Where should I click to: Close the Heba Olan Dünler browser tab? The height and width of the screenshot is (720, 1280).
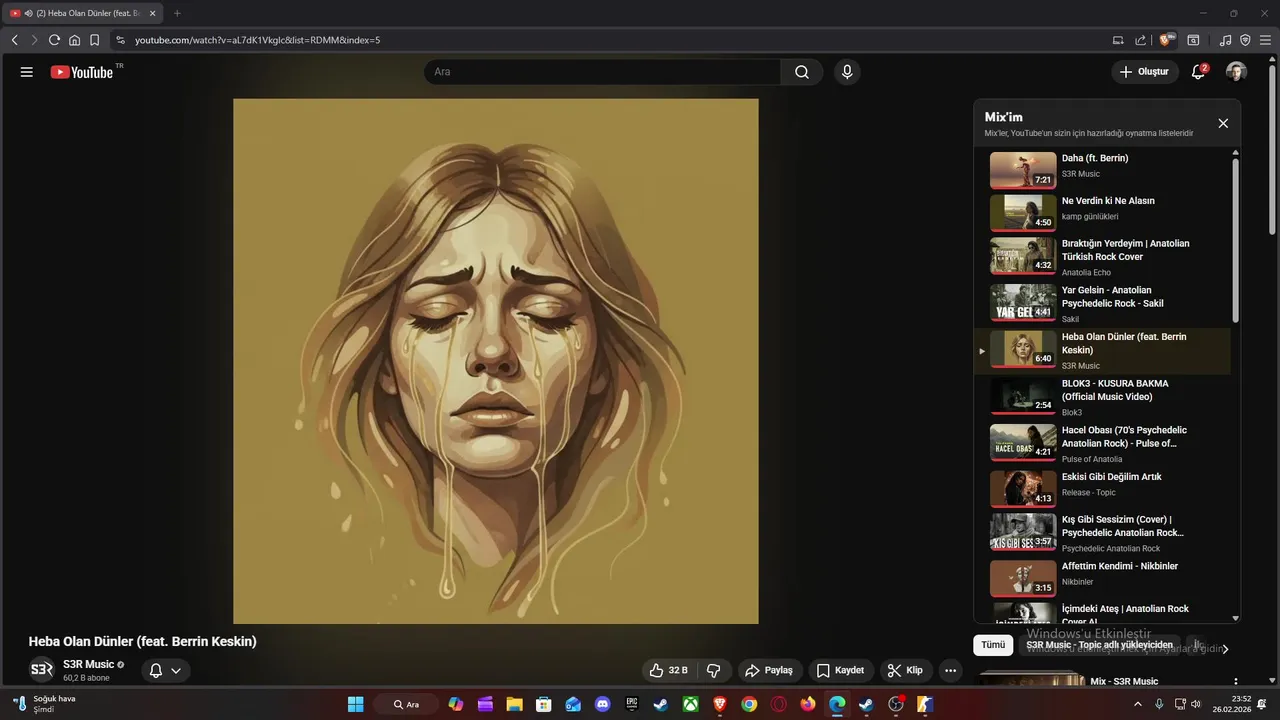tap(153, 13)
